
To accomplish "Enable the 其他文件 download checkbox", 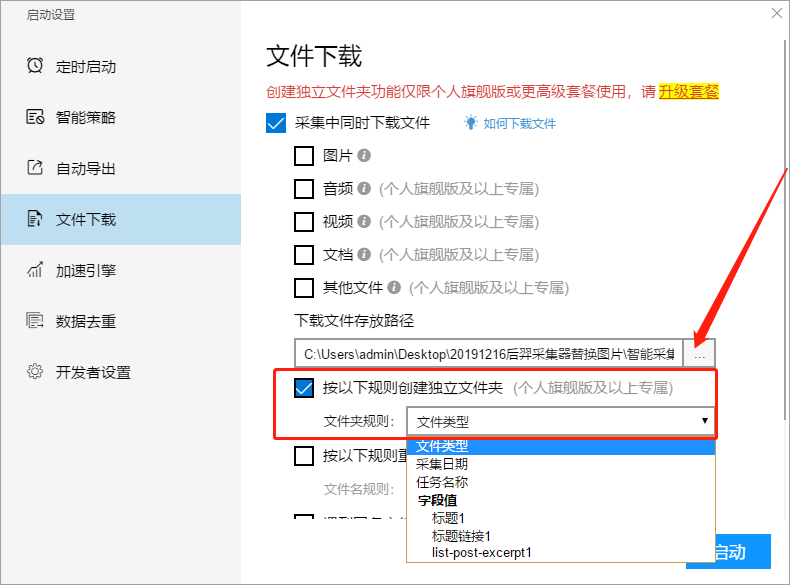I will click(x=304, y=288).
